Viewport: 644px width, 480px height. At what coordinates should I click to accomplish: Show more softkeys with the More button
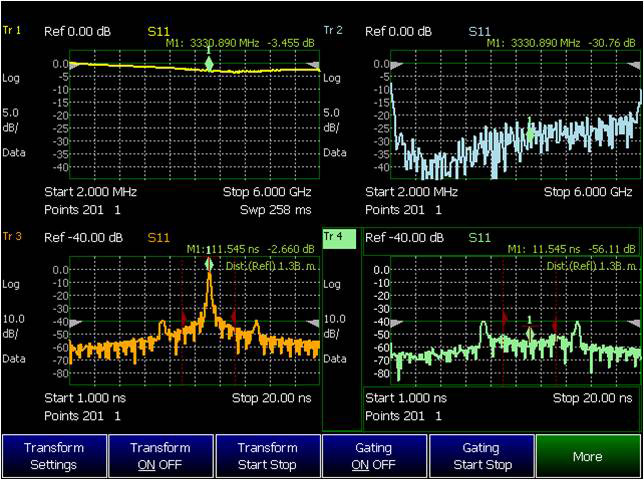(587, 456)
